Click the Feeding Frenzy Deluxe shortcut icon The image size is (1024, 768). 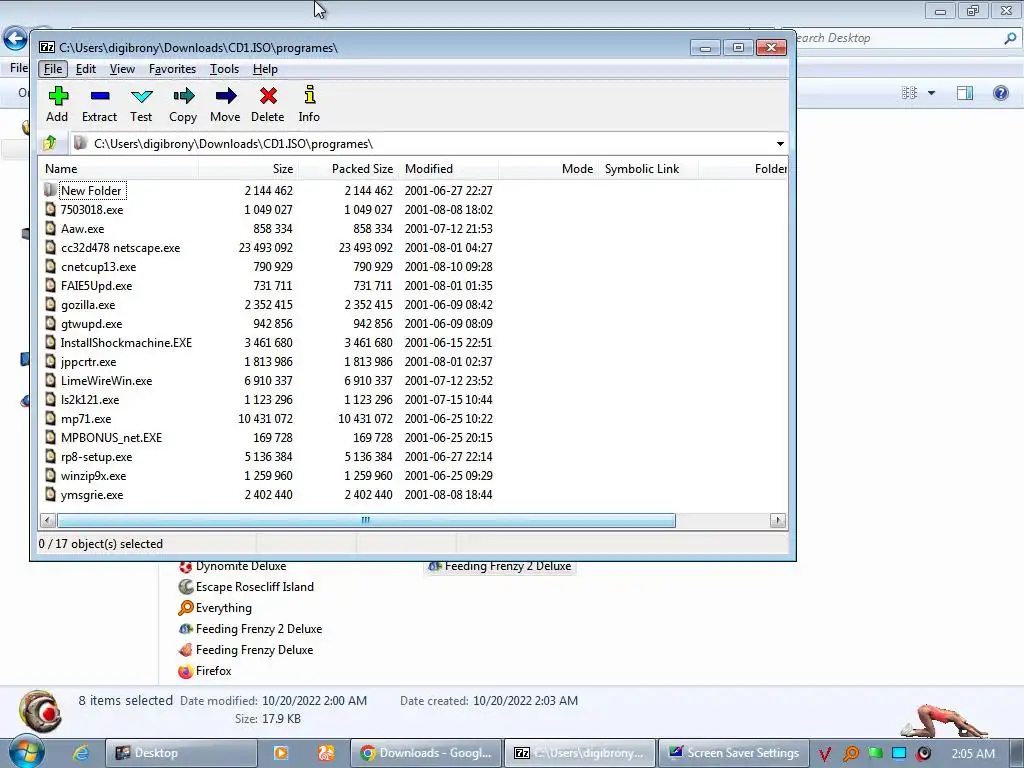(x=185, y=650)
